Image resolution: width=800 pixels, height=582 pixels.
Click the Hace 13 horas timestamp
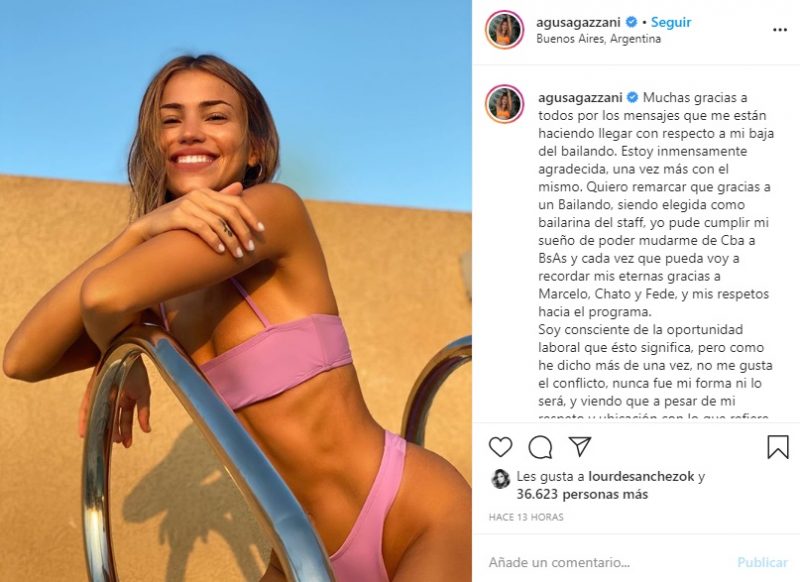point(526,517)
